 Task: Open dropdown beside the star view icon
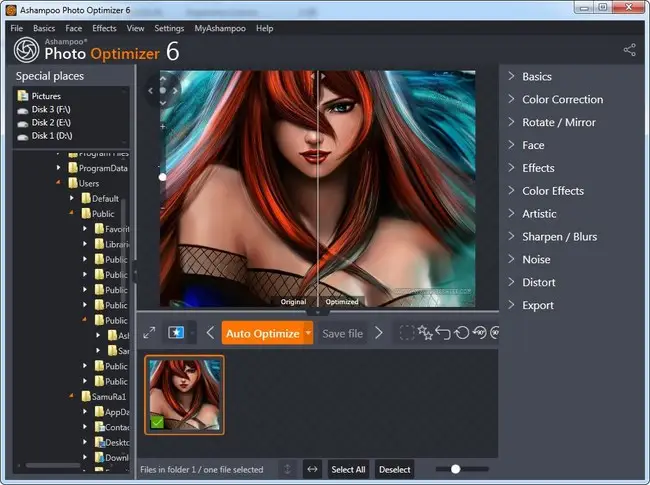pos(192,333)
